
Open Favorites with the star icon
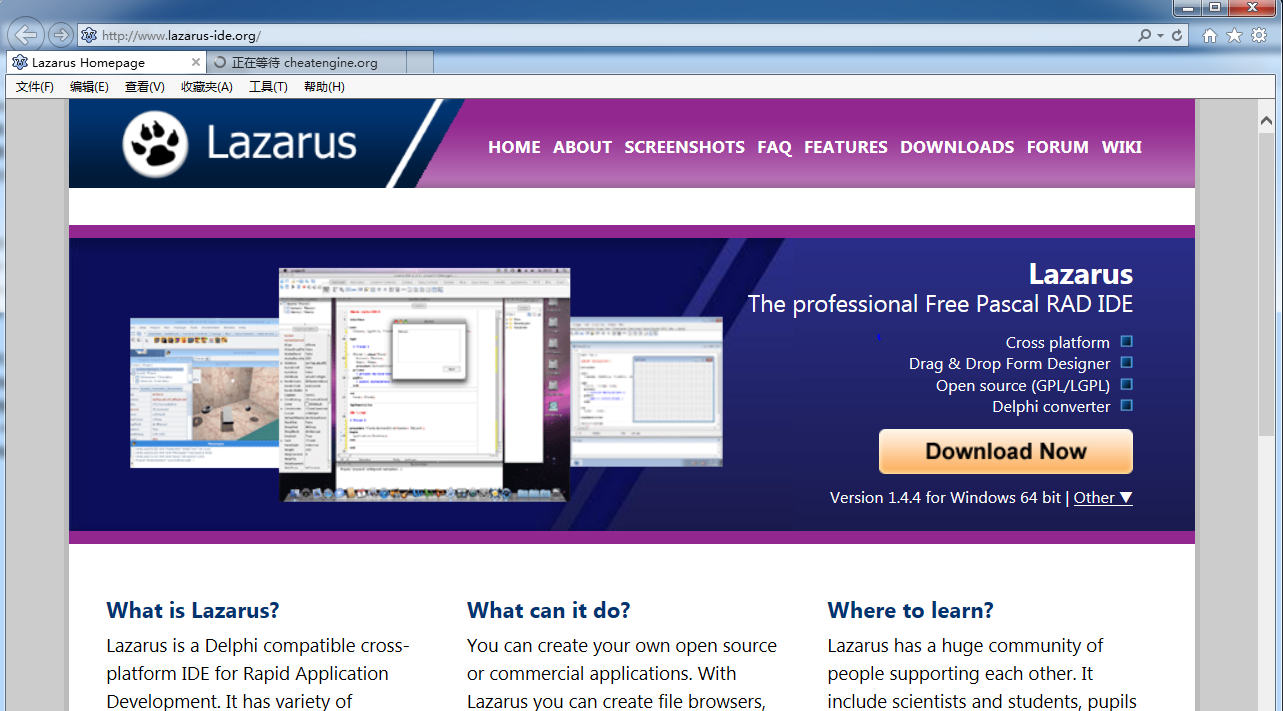tap(1235, 35)
